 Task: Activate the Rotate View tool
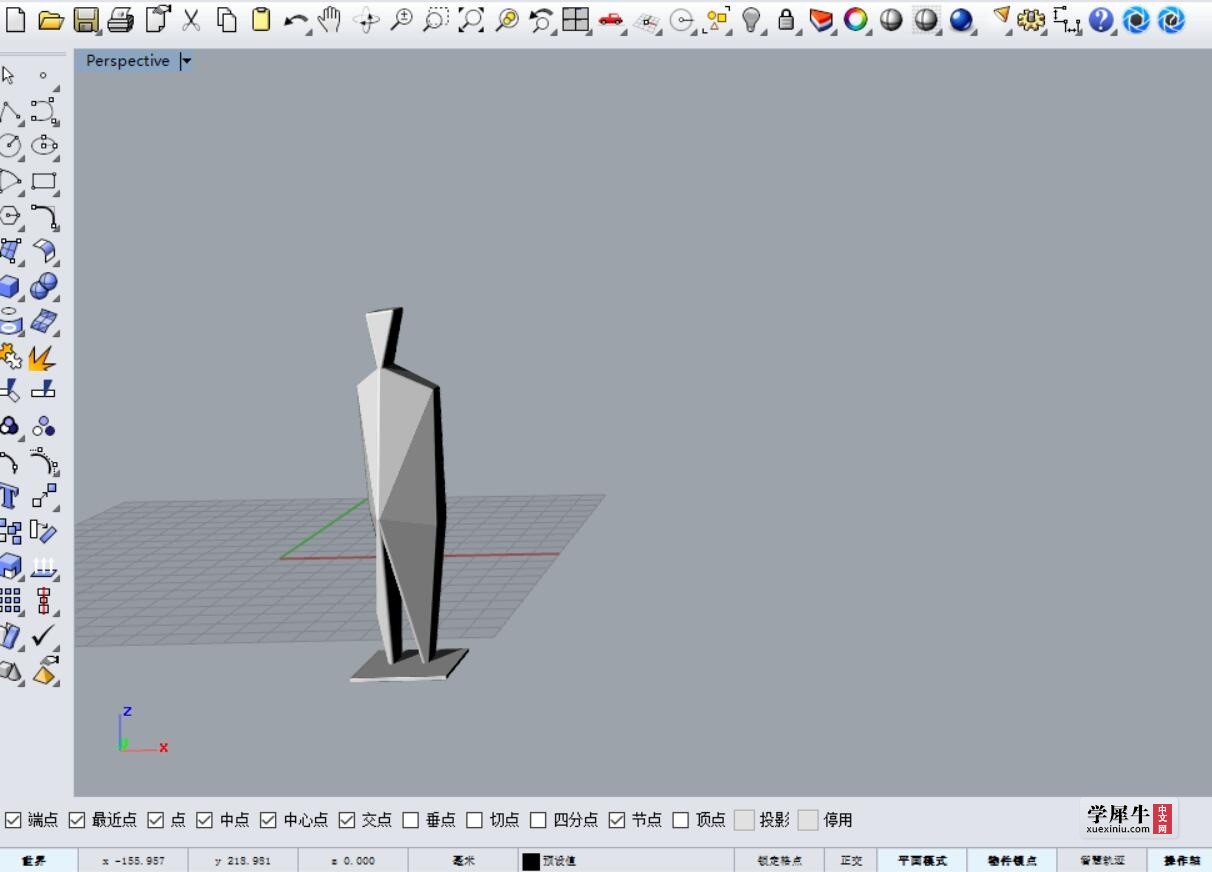click(366, 20)
